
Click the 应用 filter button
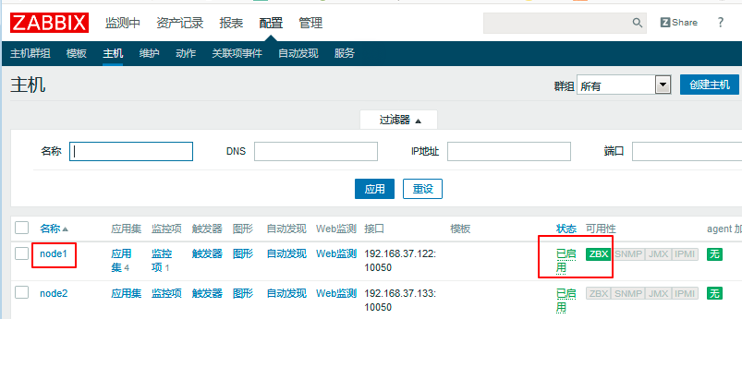click(x=375, y=189)
